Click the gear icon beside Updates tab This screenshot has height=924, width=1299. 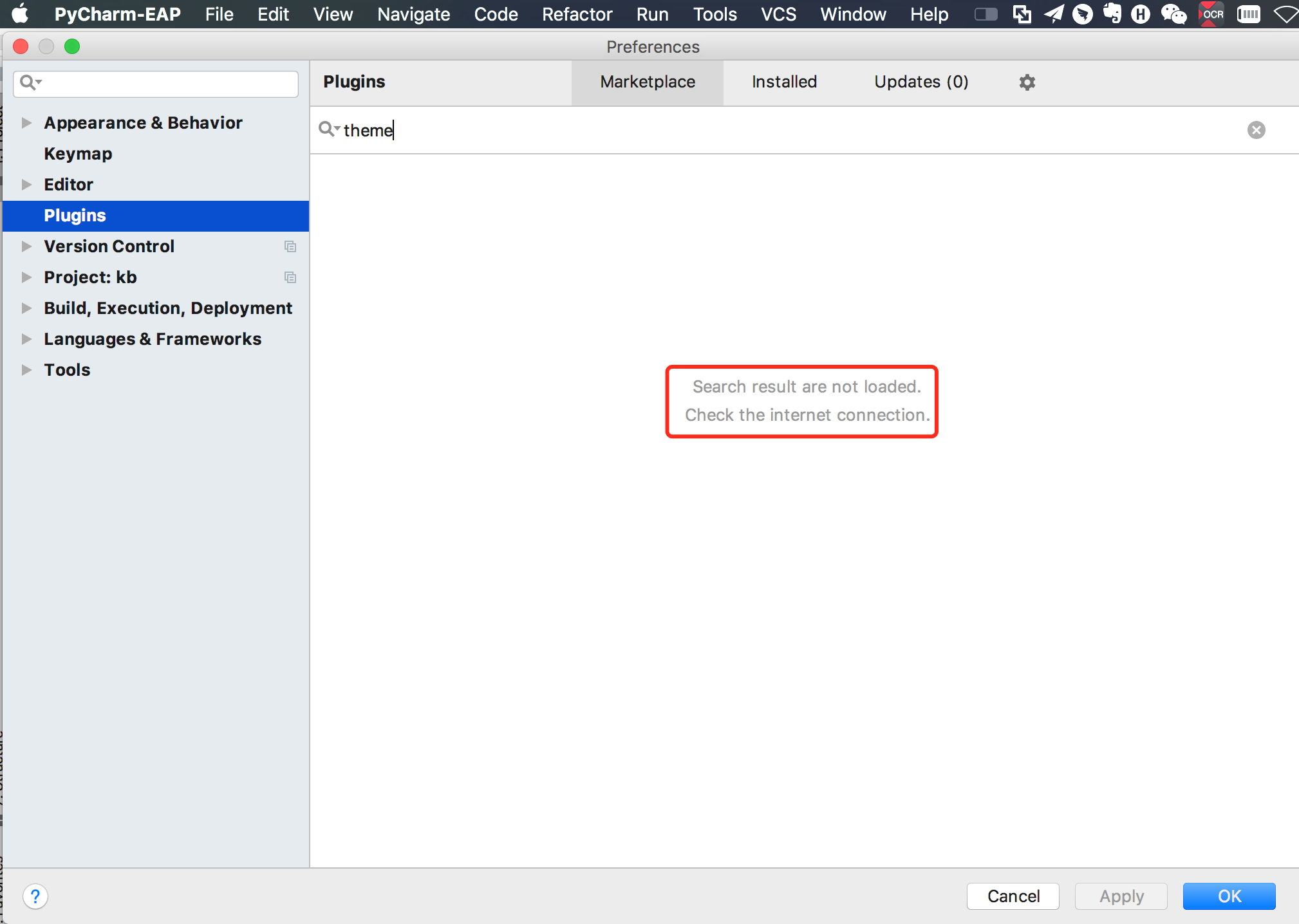[1026, 82]
